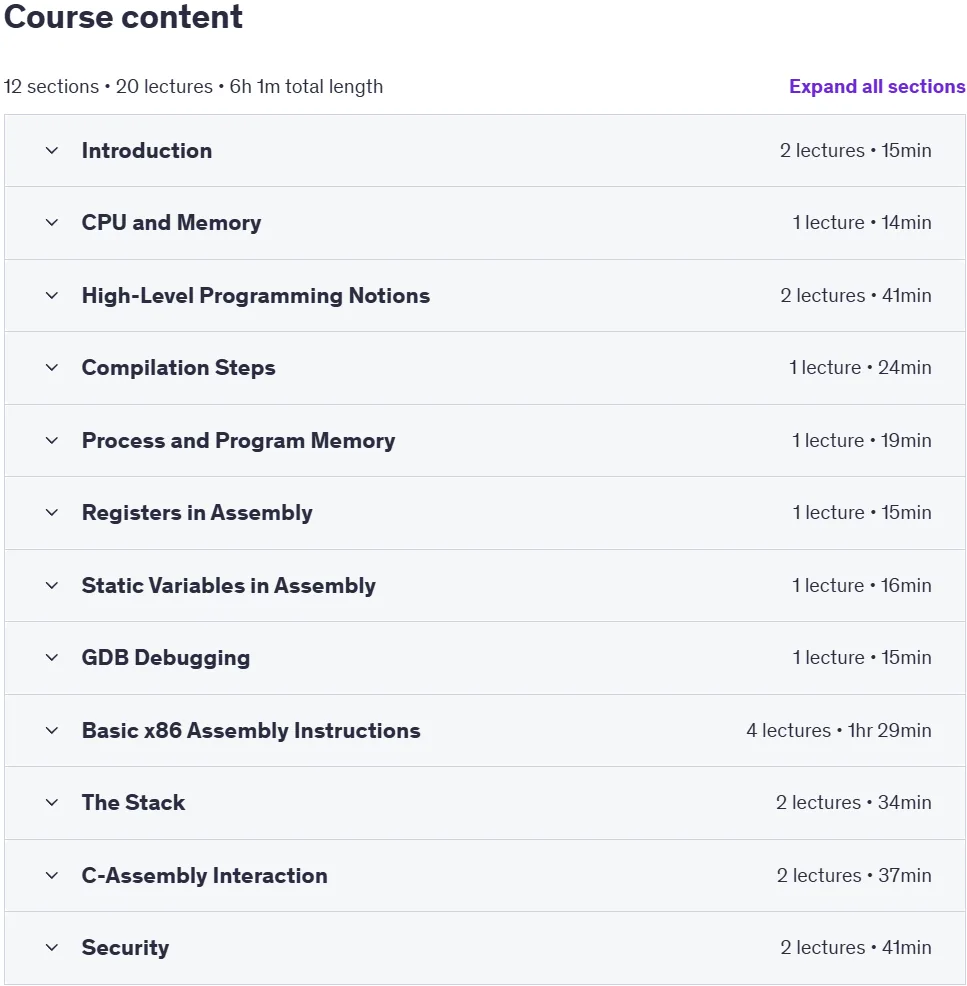This screenshot has width=967, height=986.
Task: Click chevron next to Registers in Assembly
Action: pos(52,513)
